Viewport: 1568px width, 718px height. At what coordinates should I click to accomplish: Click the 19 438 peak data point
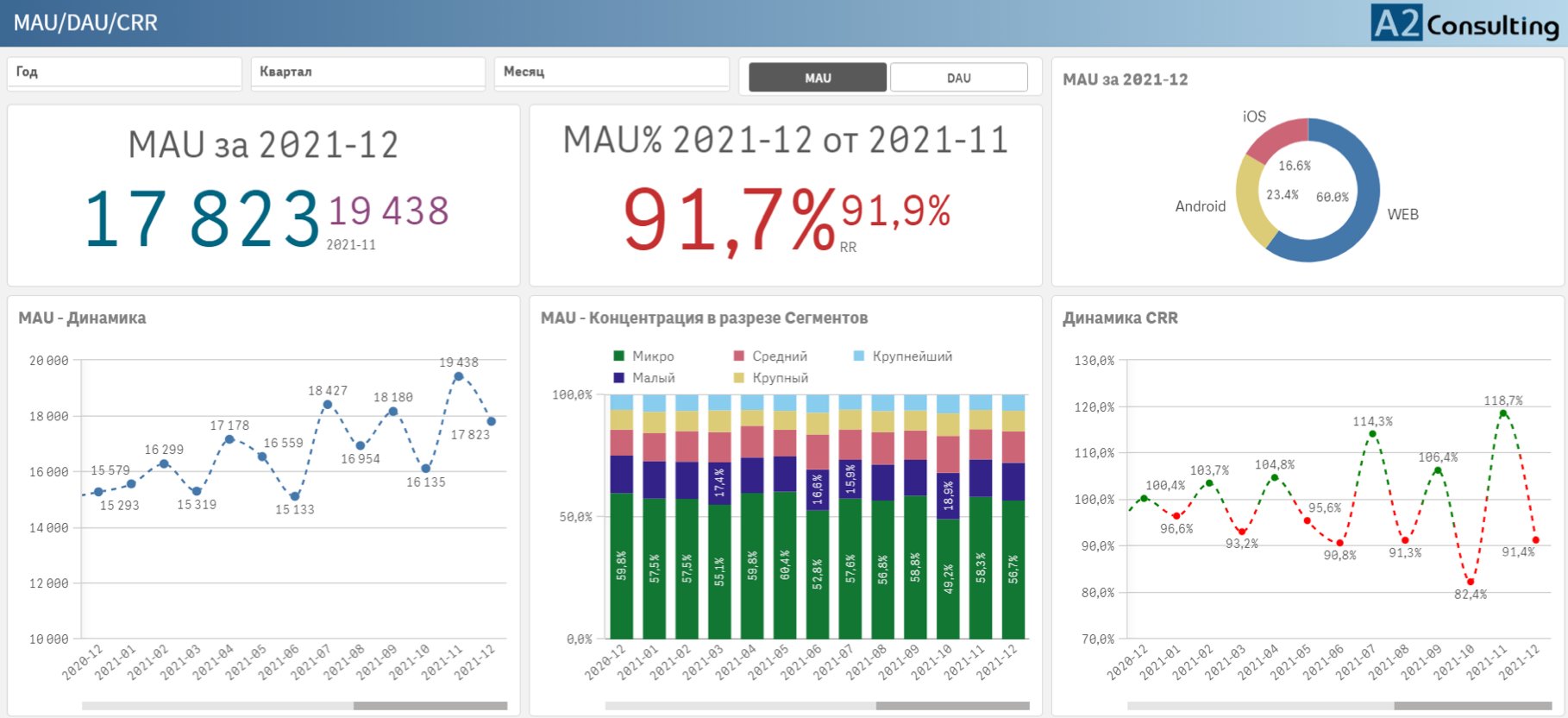(x=459, y=377)
